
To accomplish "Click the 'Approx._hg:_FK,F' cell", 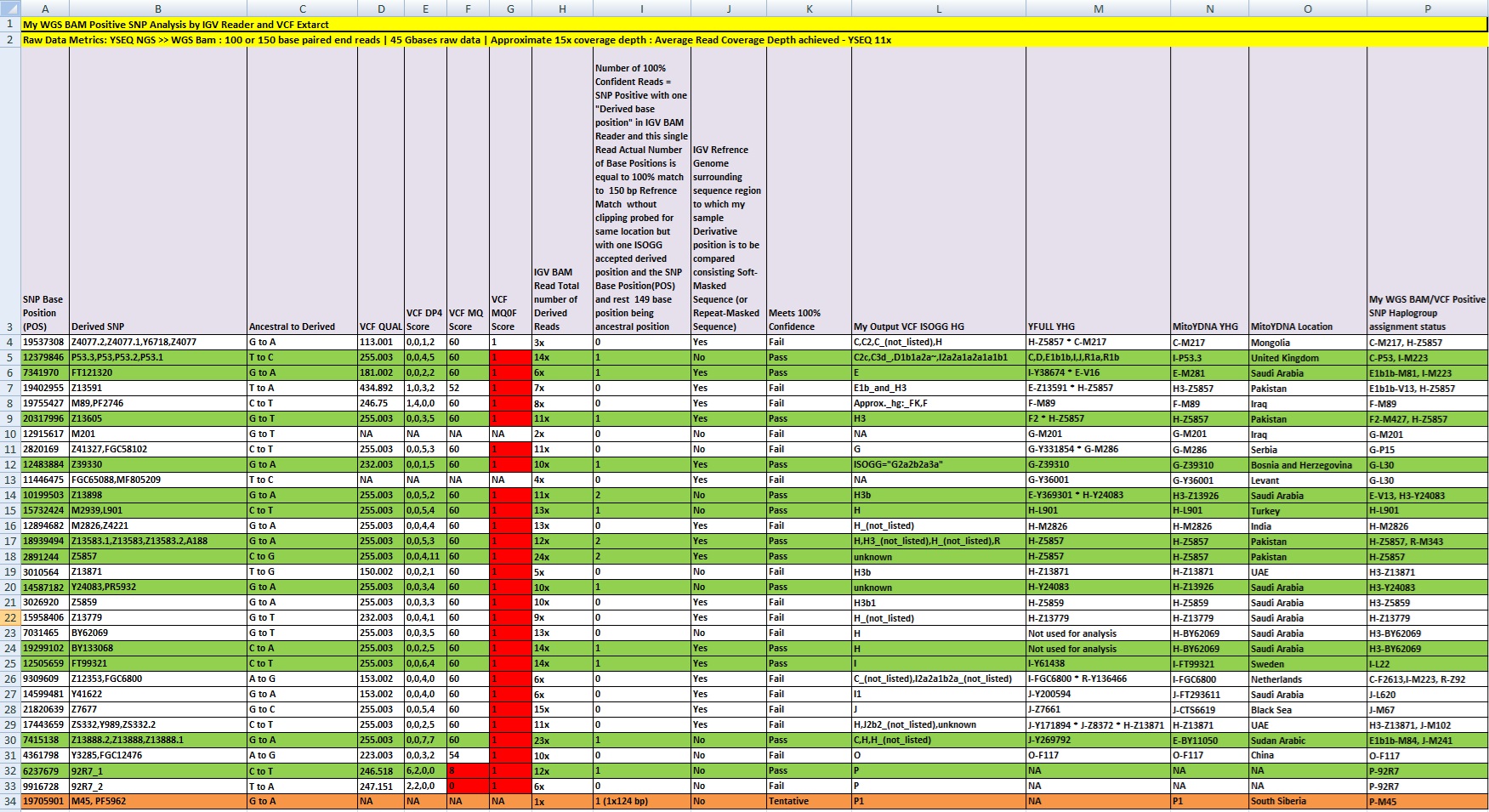I will (x=939, y=403).
